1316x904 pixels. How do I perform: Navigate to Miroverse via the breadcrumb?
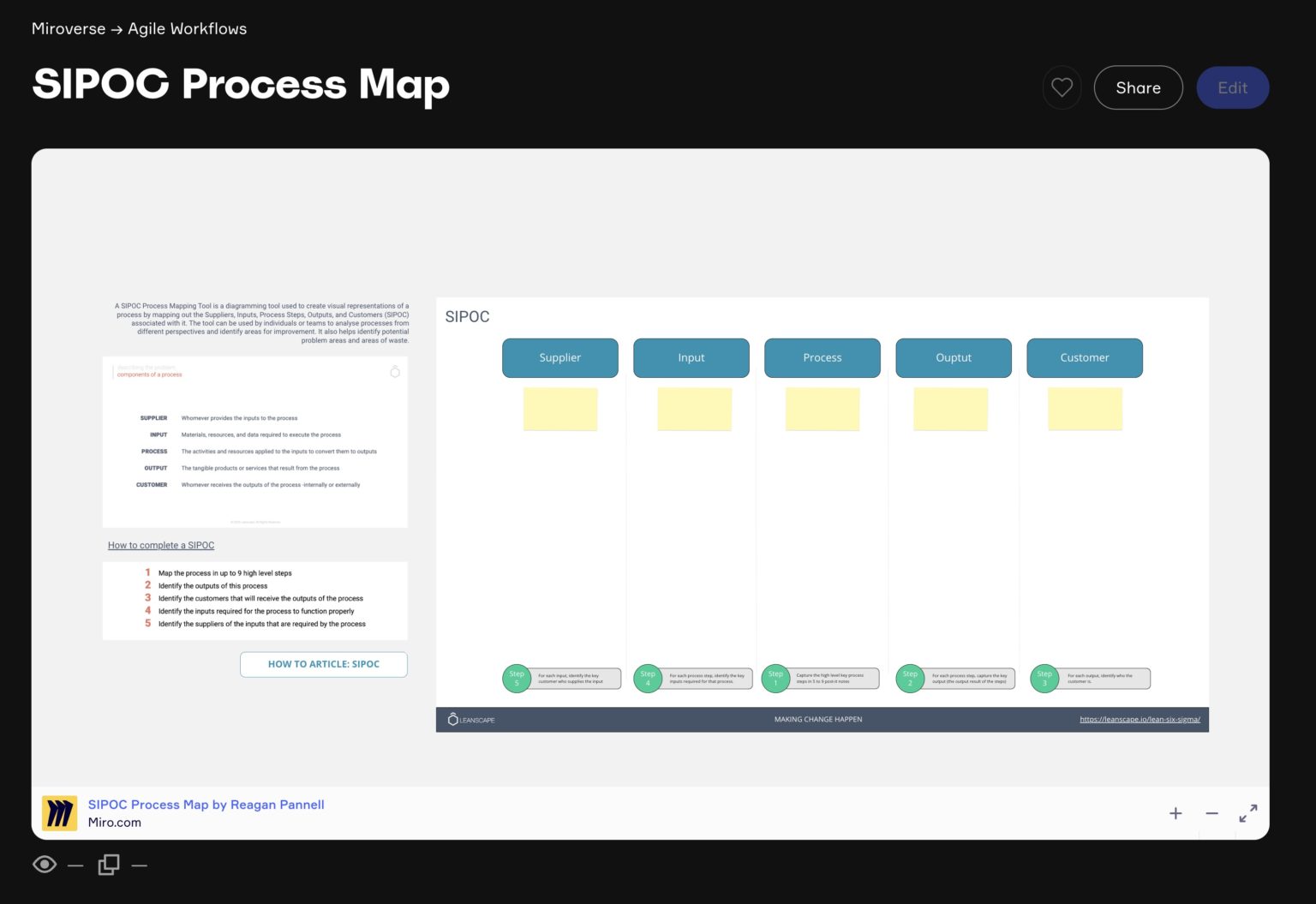coord(68,28)
